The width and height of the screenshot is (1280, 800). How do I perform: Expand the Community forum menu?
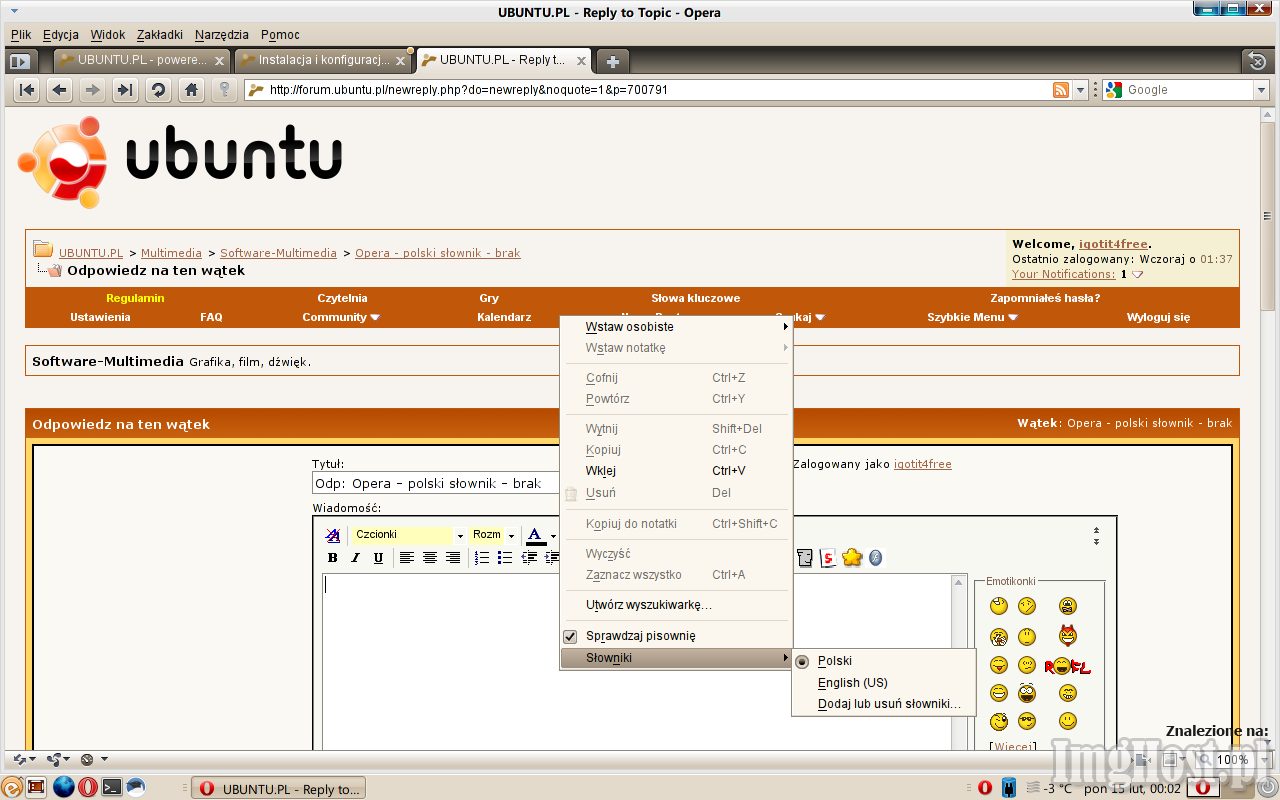click(x=341, y=317)
